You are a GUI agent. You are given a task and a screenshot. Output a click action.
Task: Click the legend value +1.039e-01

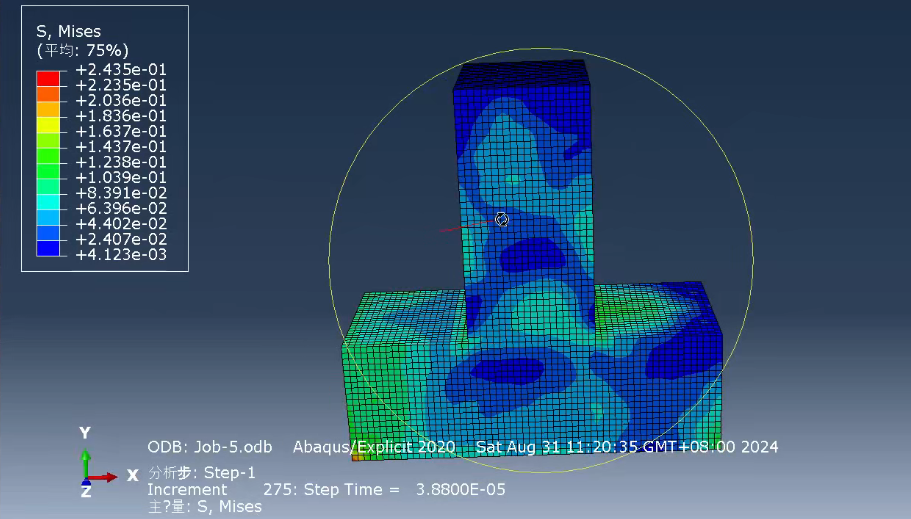click(x=121, y=177)
